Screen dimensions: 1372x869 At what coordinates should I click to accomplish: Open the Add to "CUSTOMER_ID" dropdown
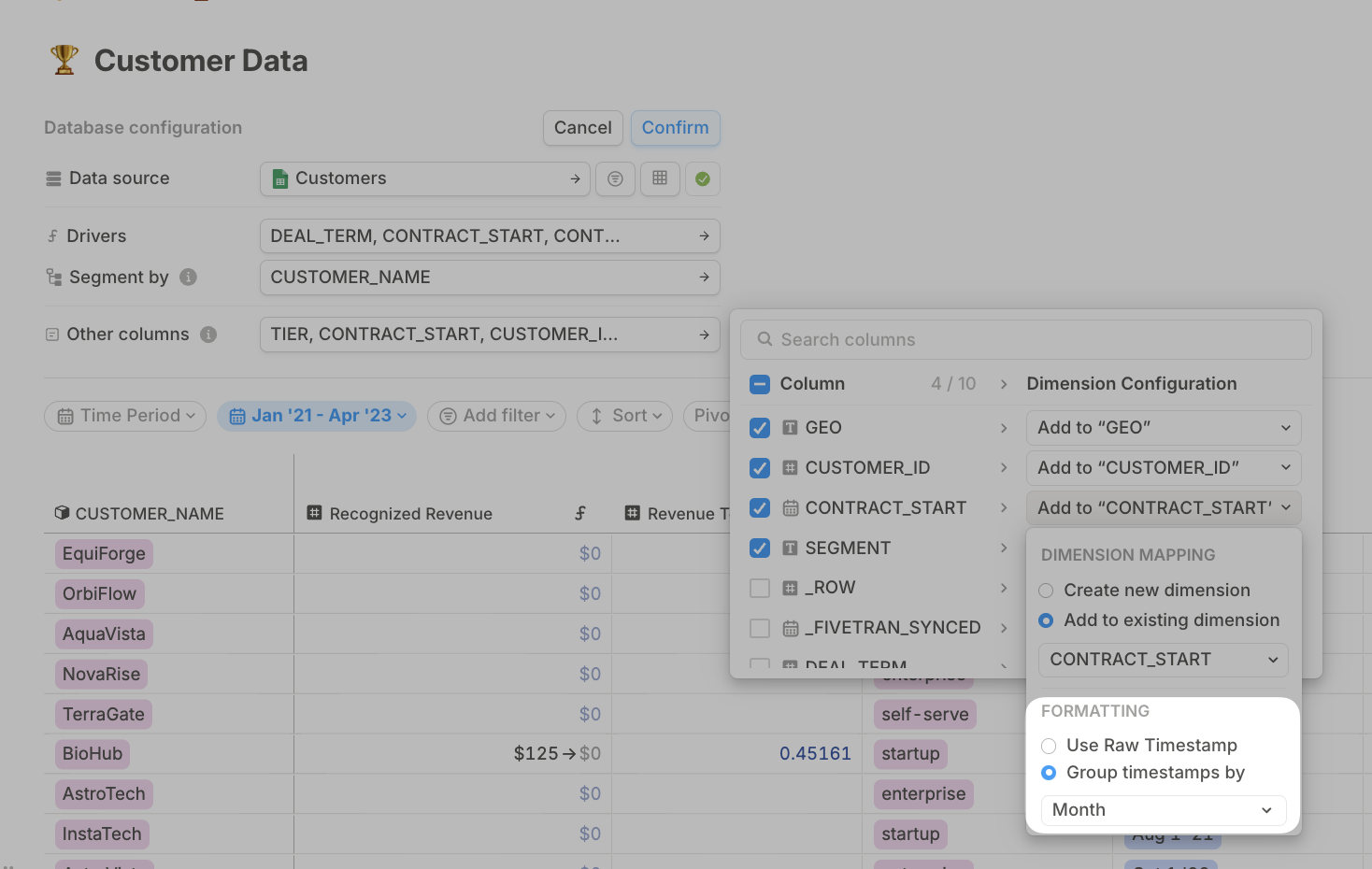tap(1164, 468)
